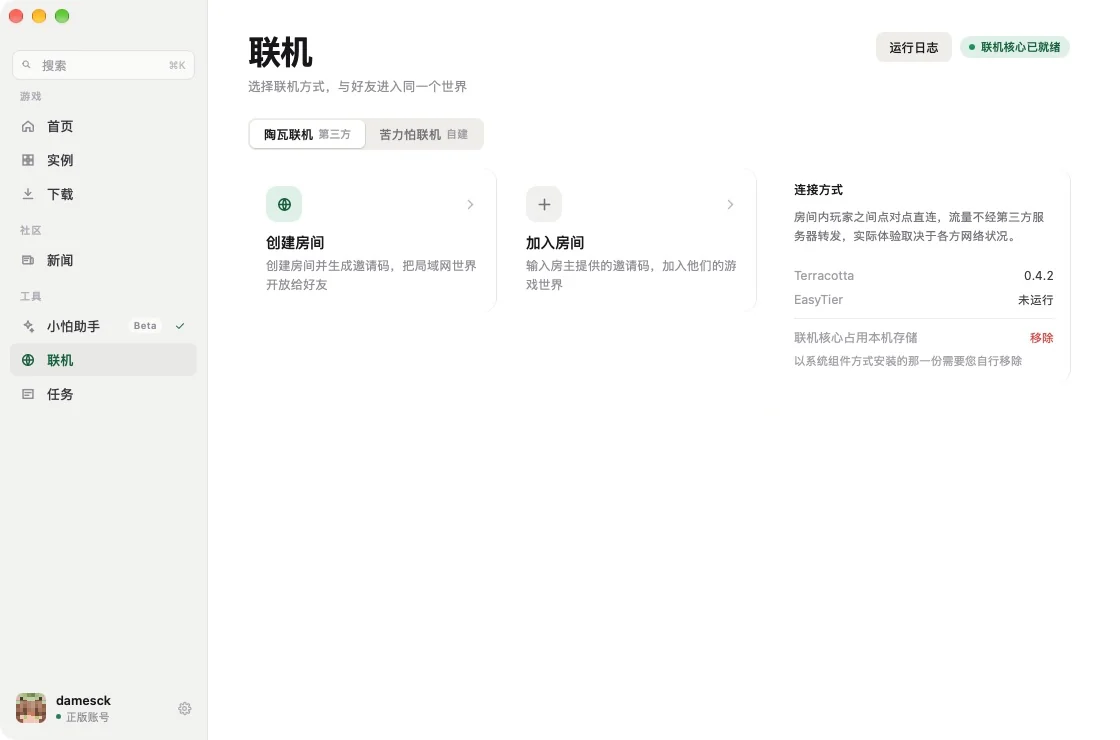The width and height of the screenshot is (1120, 740).
Task: Click the EasyTier label
Action: 819,300
